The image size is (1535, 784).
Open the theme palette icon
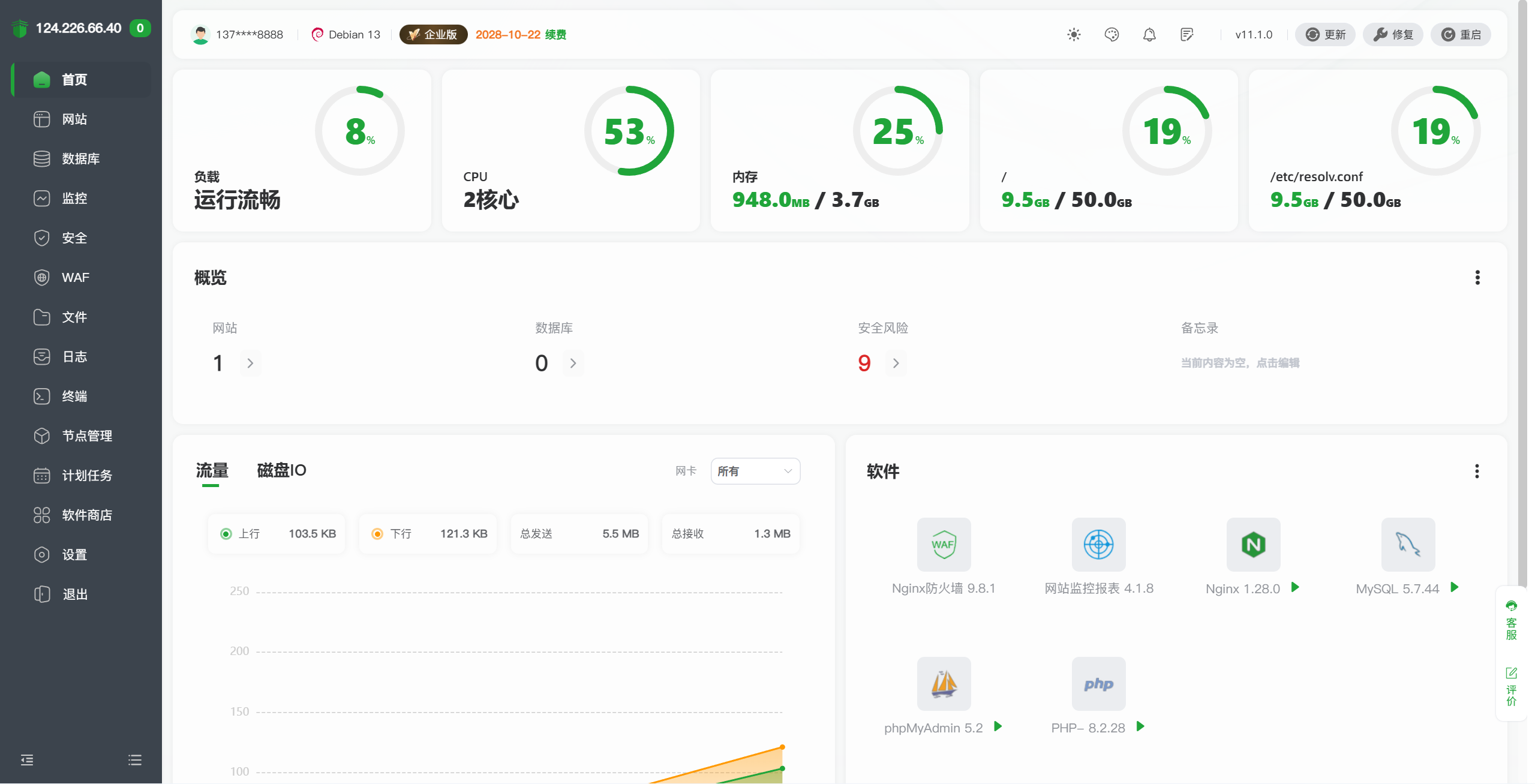tap(1111, 35)
